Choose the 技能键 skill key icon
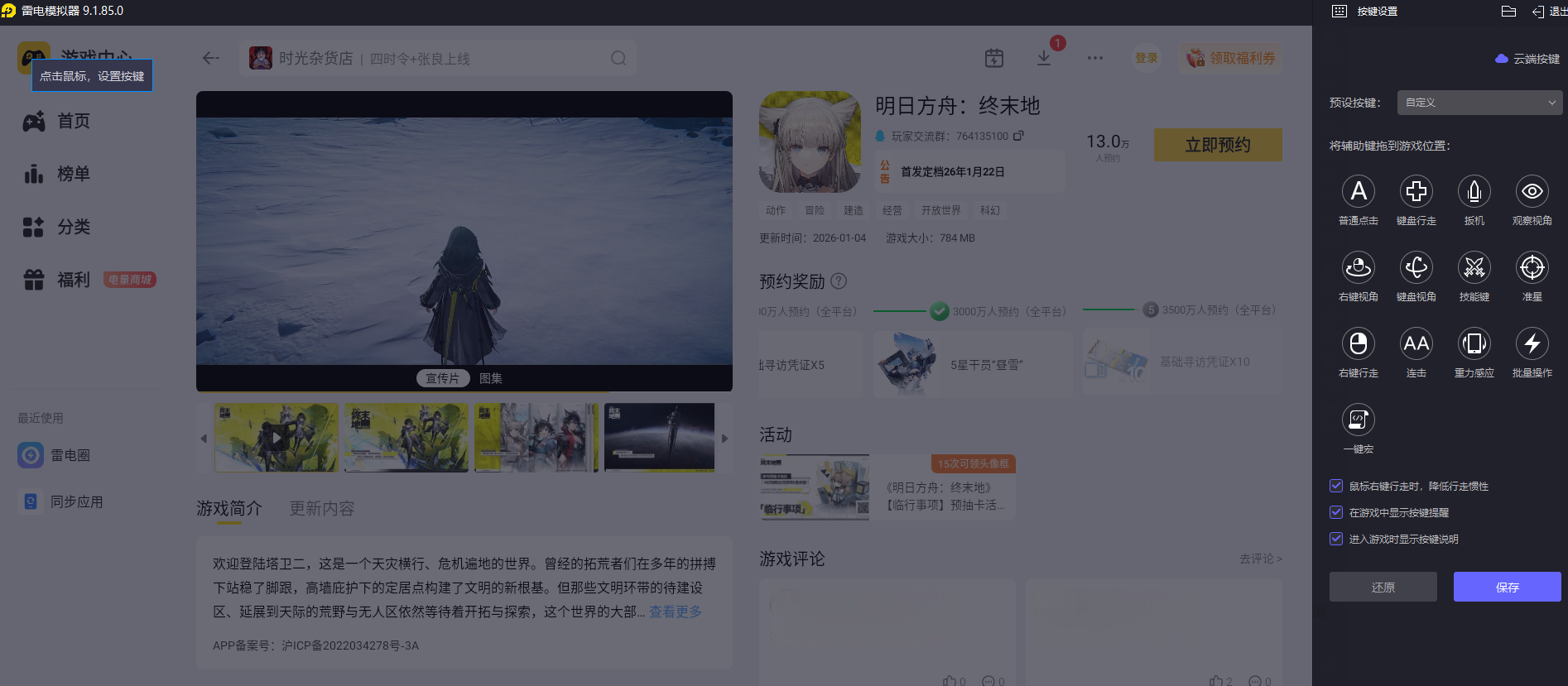Viewport: 1568px width, 686px height. 1474,268
